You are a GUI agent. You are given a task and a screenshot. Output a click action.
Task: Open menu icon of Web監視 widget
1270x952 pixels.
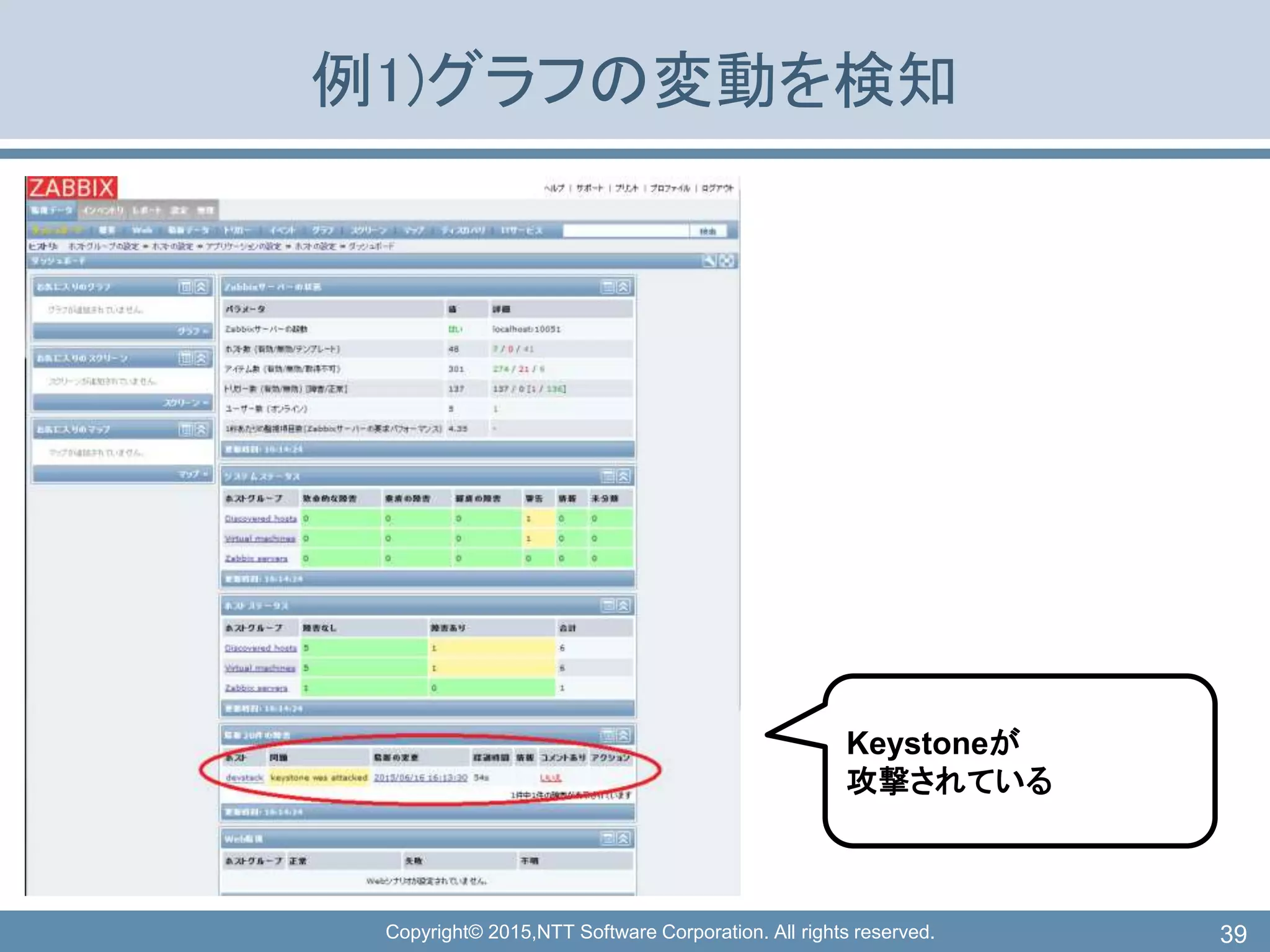[x=608, y=839]
